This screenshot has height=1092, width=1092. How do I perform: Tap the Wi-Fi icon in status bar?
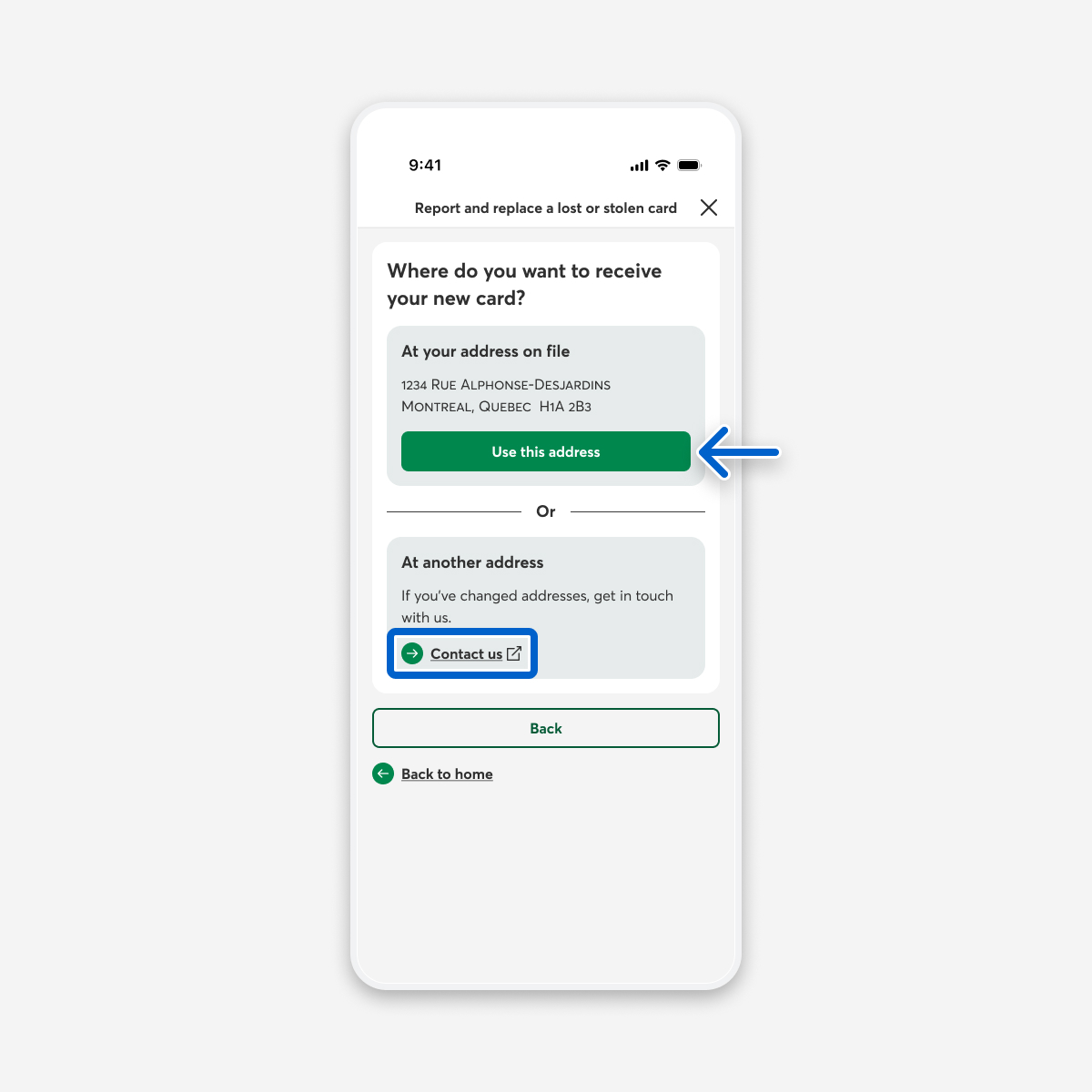point(662,165)
